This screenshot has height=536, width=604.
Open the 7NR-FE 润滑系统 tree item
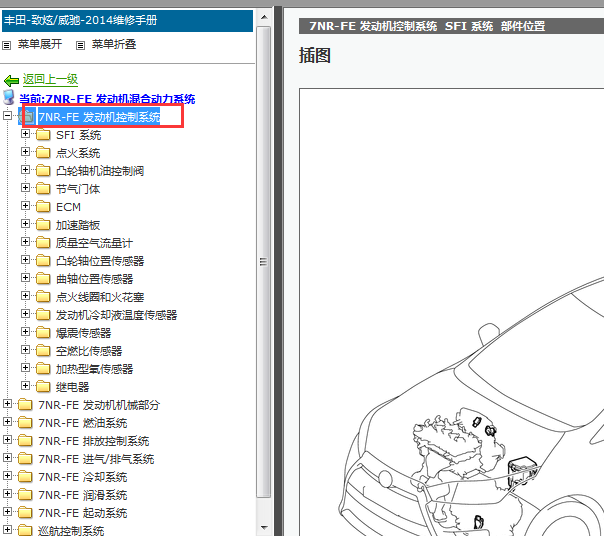(82, 495)
